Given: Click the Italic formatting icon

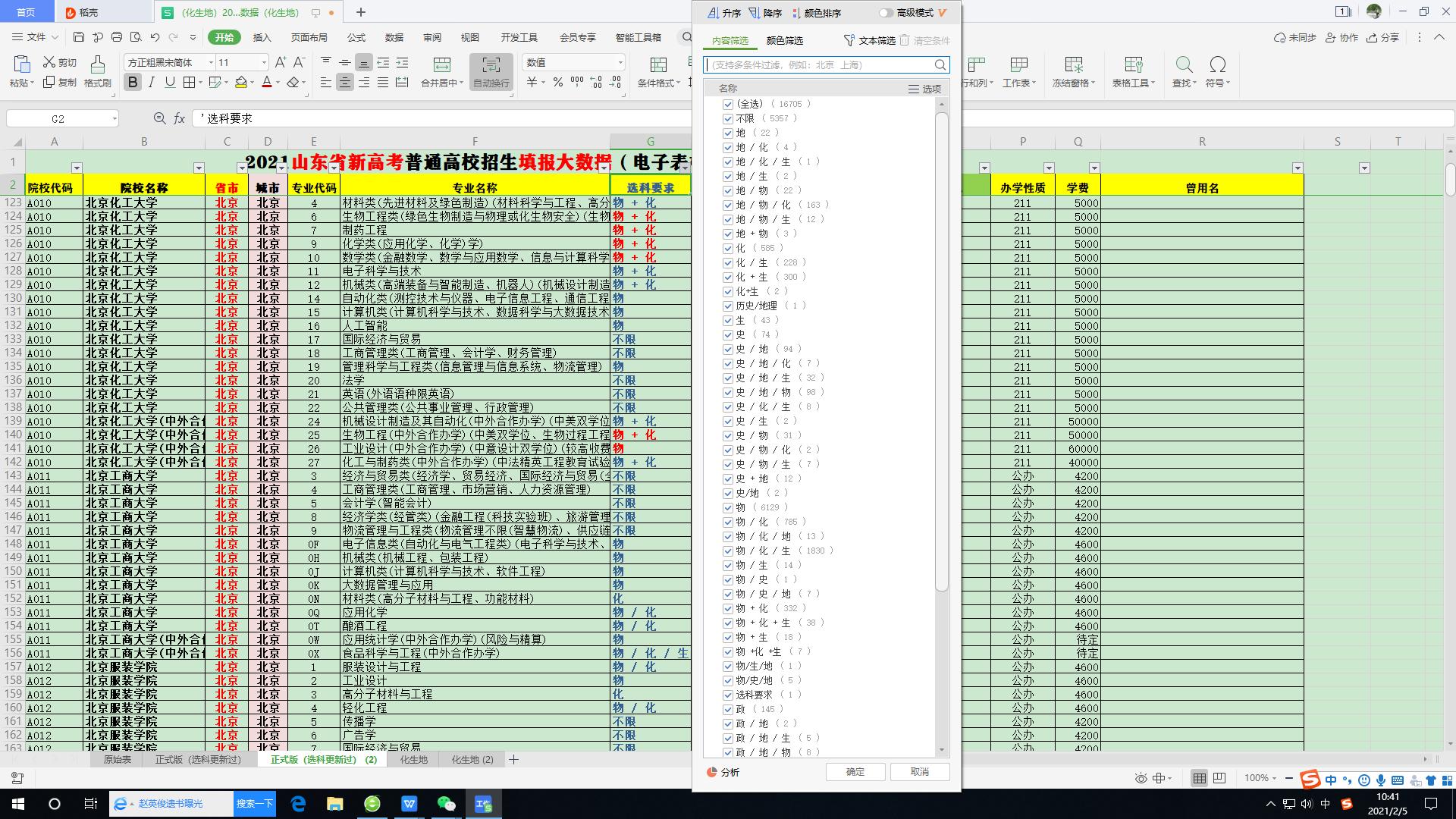Looking at the screenshot, I should coord(151,83).
